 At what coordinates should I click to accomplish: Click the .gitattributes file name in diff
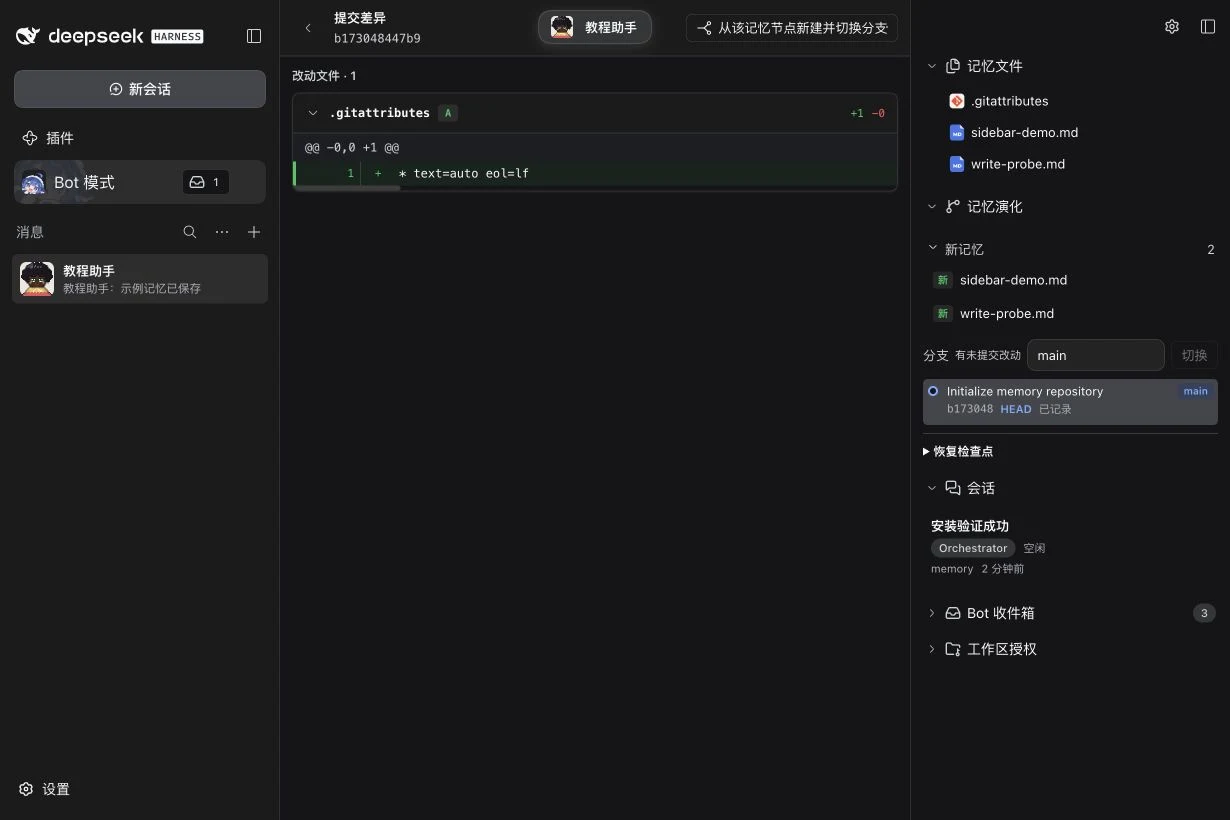tap(380, 113)
